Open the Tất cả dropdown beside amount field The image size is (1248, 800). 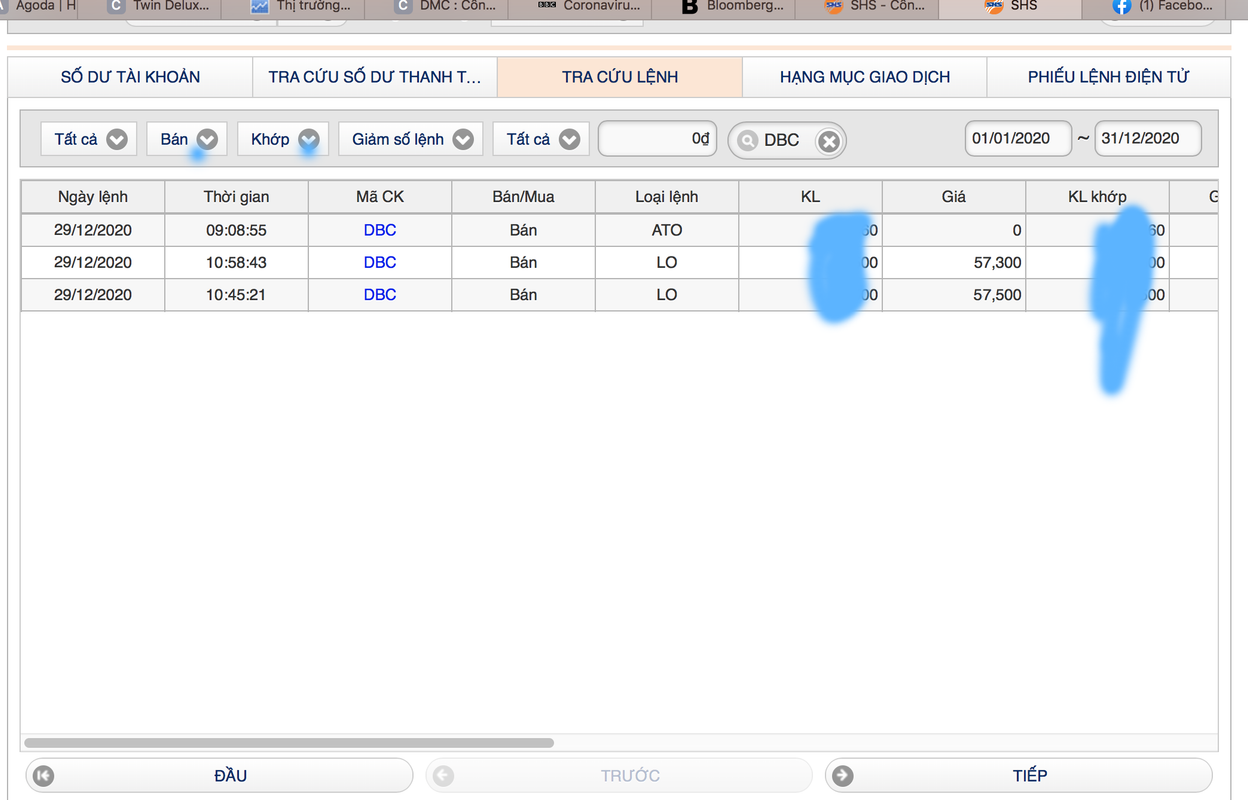tap(541, 139)
